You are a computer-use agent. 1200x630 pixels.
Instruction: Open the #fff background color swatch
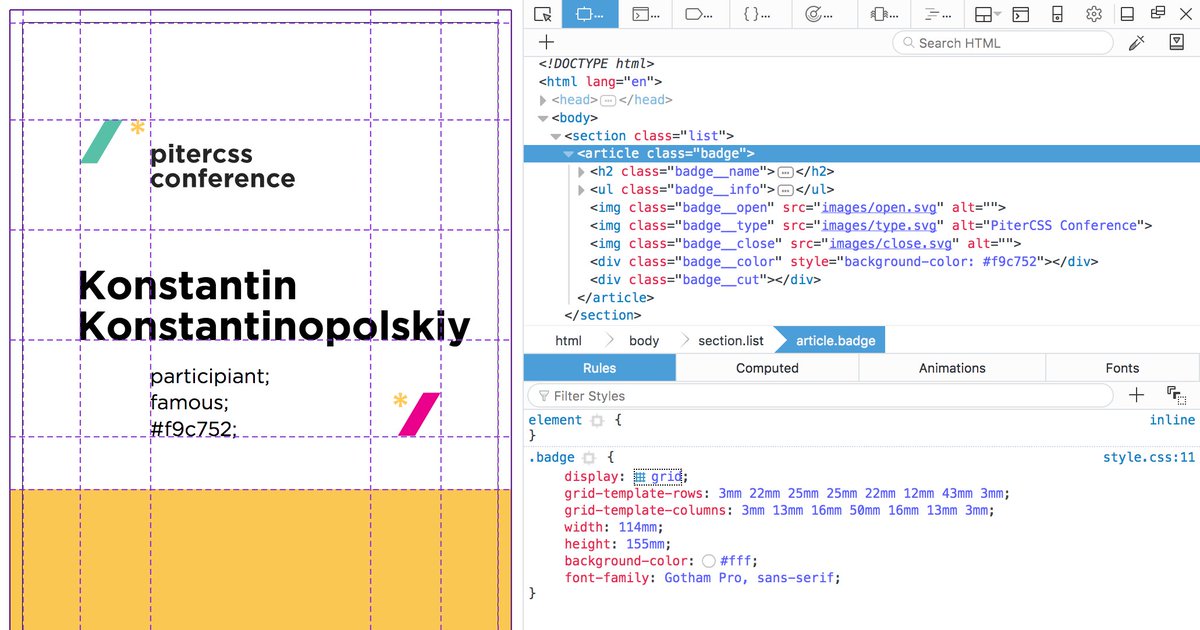point(709,562)
